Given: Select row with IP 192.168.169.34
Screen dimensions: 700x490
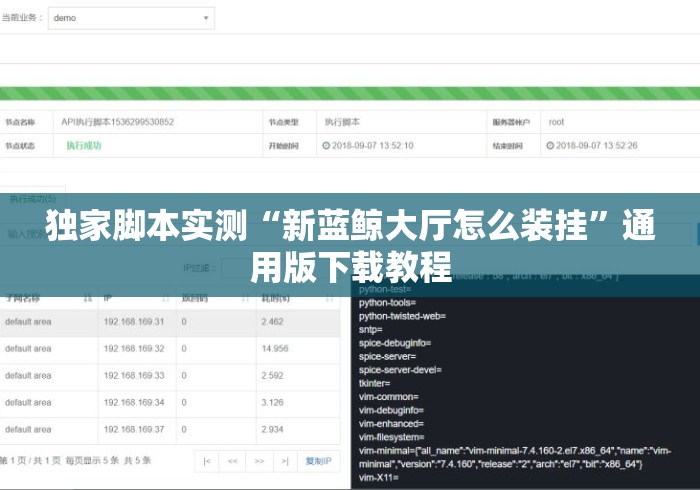Looking at the screenshot, I should click(x=170, y=403).
